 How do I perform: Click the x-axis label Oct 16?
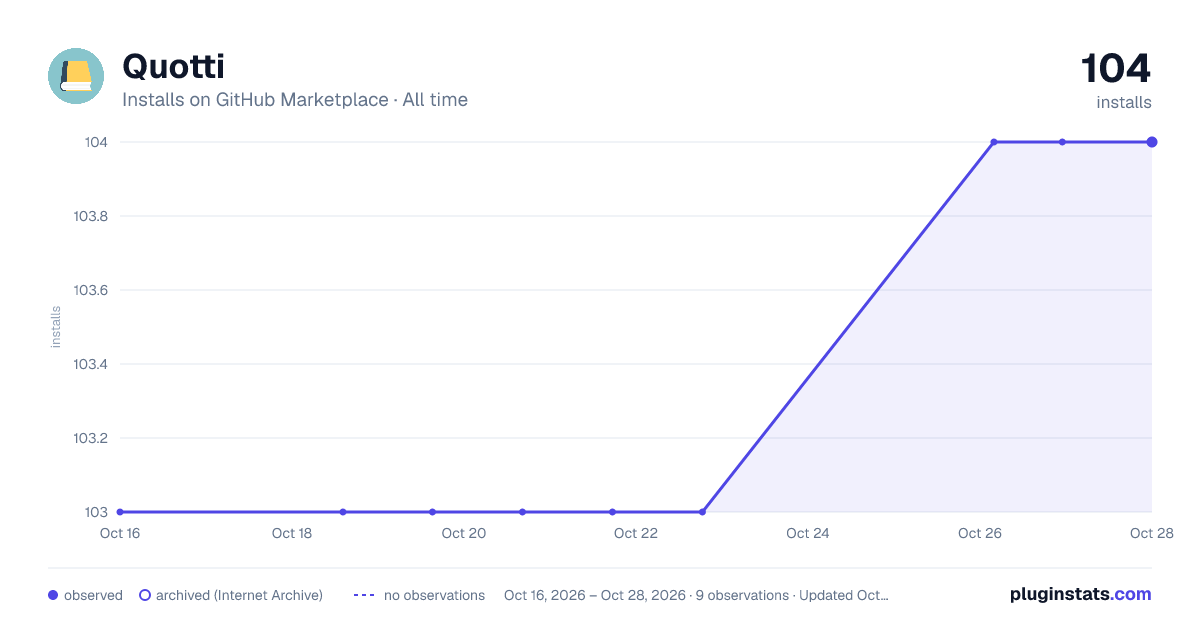pyautogui.click(x=120, y=533)
